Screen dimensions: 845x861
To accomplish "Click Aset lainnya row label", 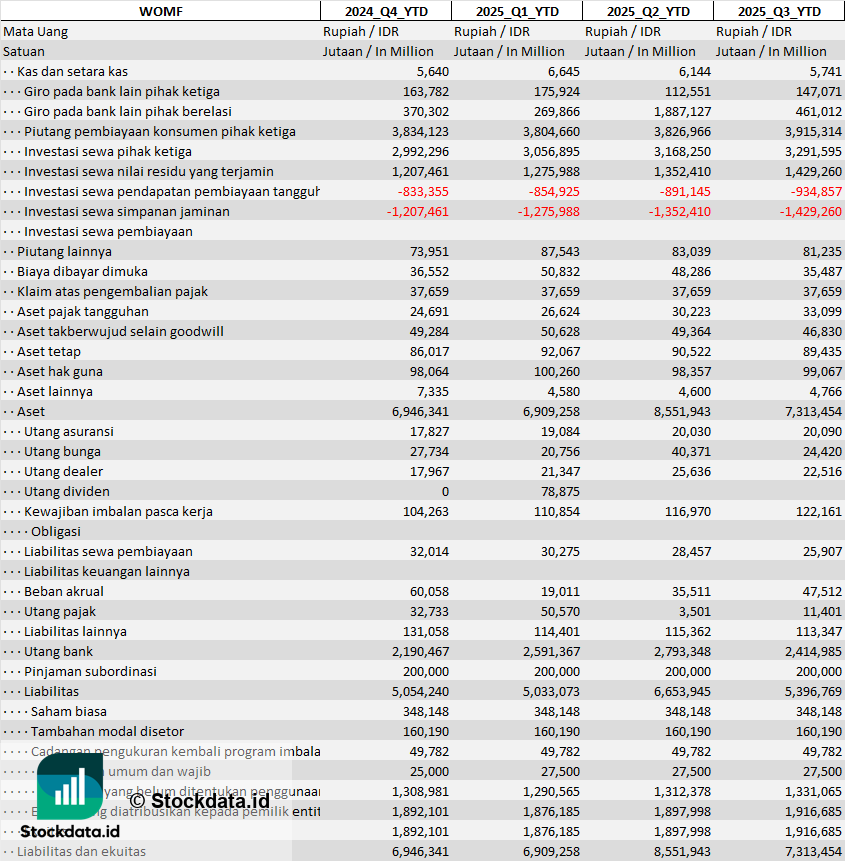I will pos(55,392).
